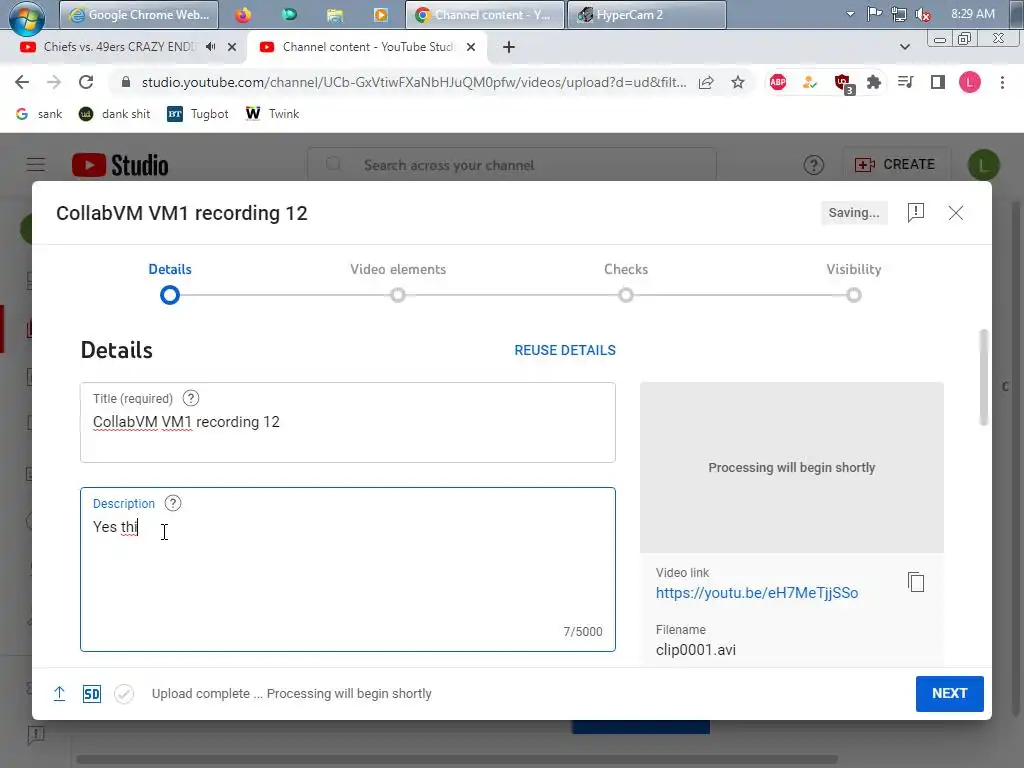
Task: Toggle the Chrome side panel
Action: 938,82
